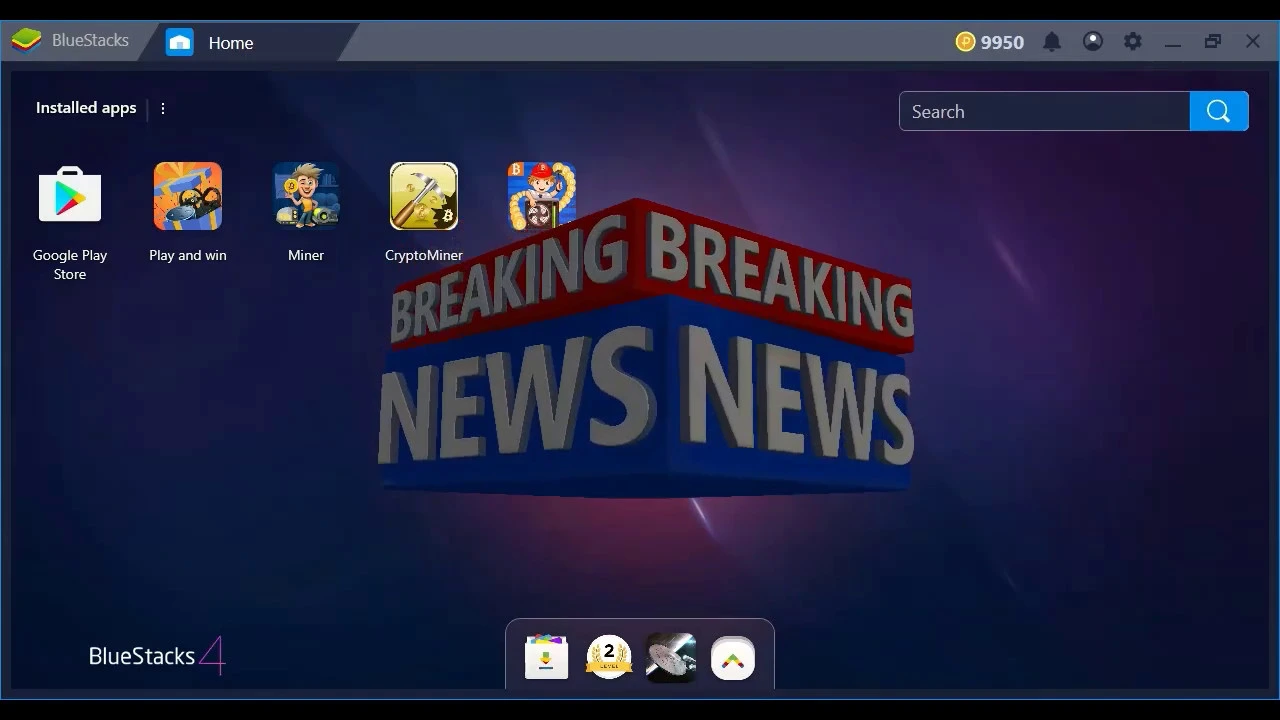This screenshot has width=1280, height=720.
Task: Click into the Search input field
Action: click(1045, 111)
